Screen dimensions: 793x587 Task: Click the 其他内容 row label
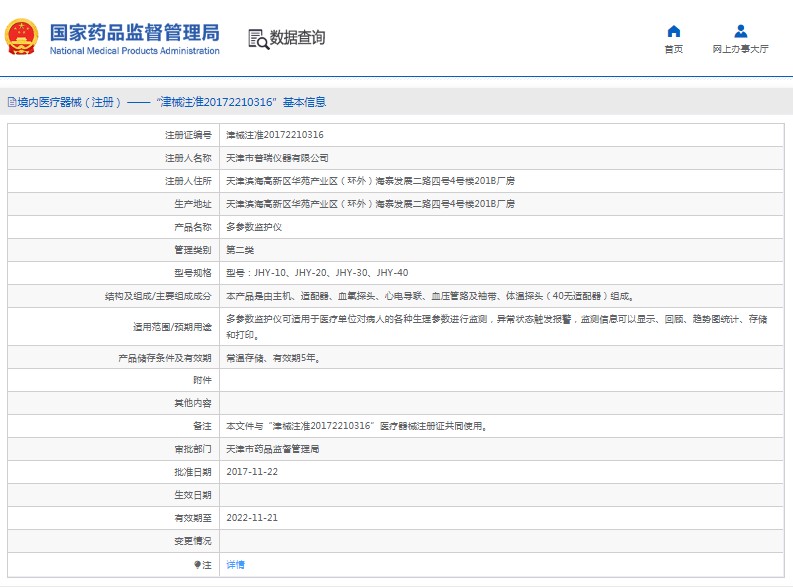point(193,403)
